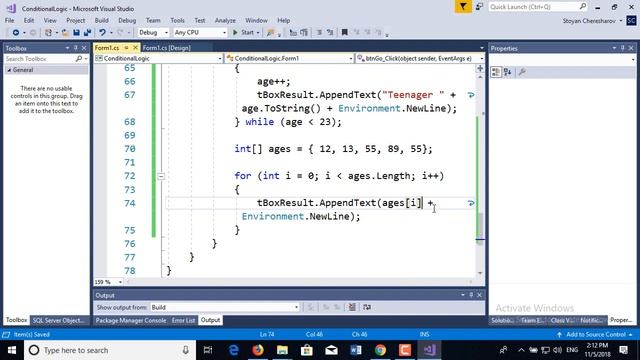
Task: Click the Open File toolbar icon
Action: [65, 32]
